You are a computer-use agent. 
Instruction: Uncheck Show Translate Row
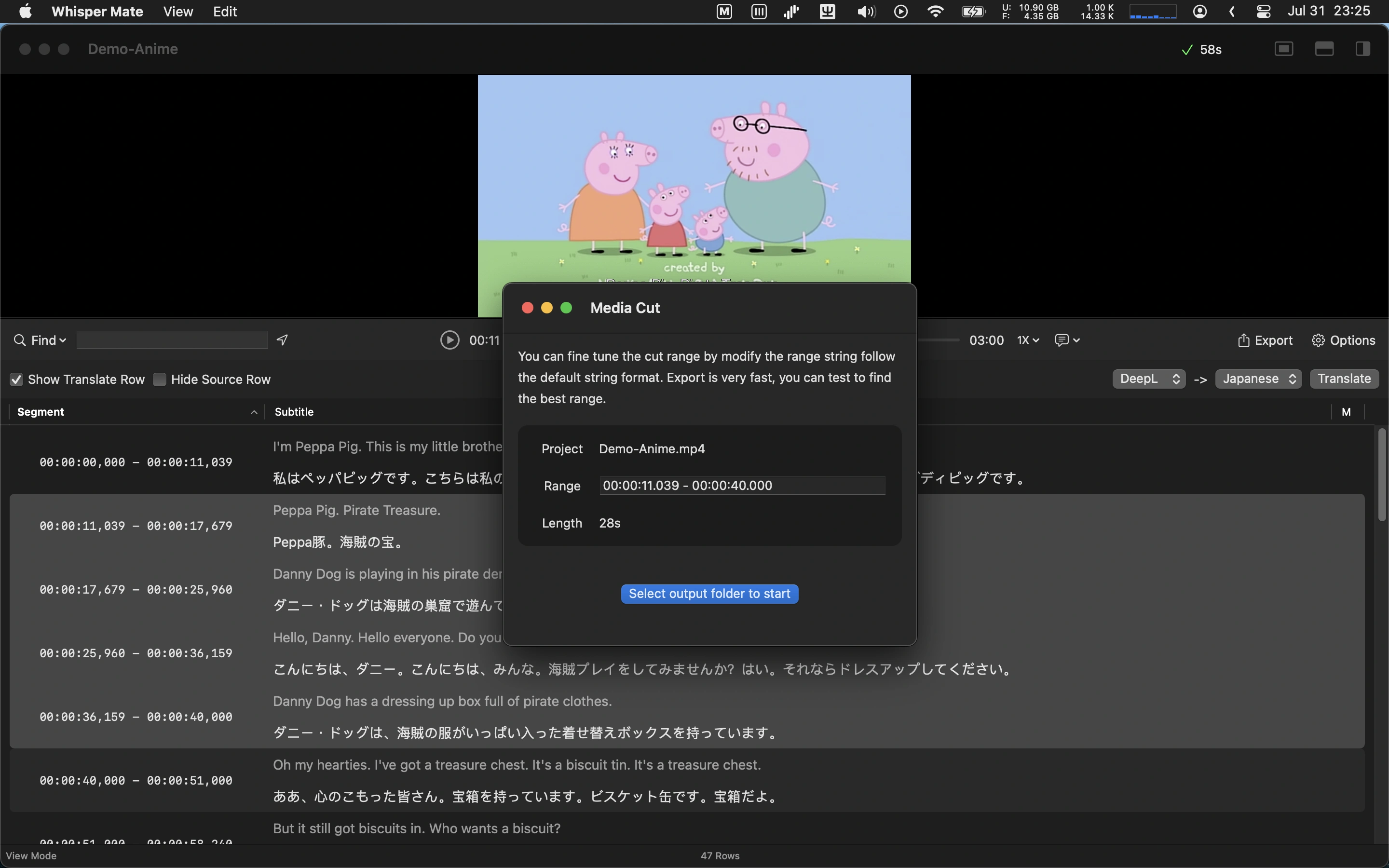coord(16,380)
